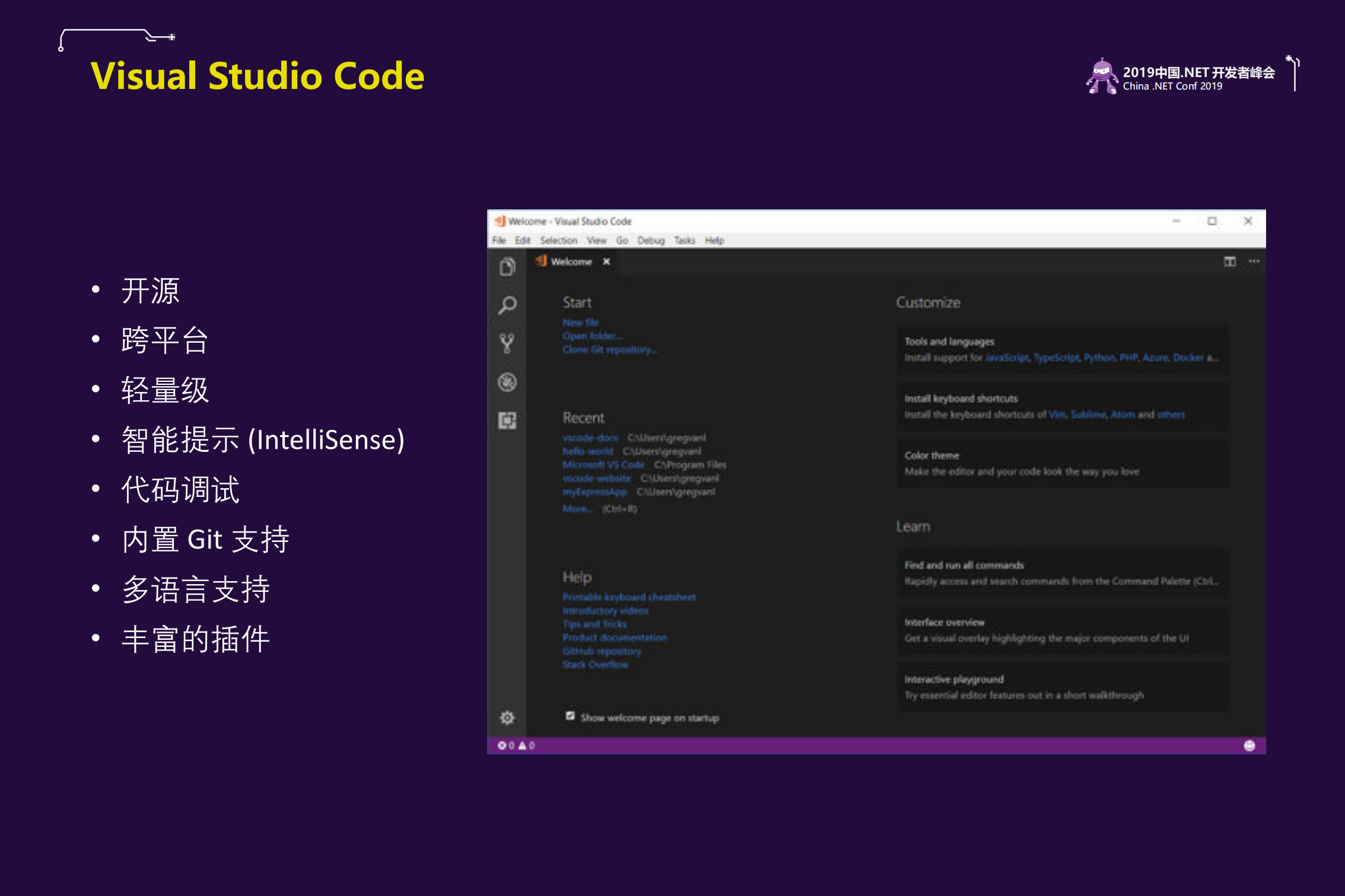Switch to the Welcome tab

click(x=571, y=262)
